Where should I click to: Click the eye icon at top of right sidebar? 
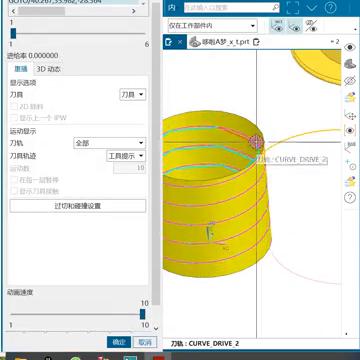[x=350, y=47]
